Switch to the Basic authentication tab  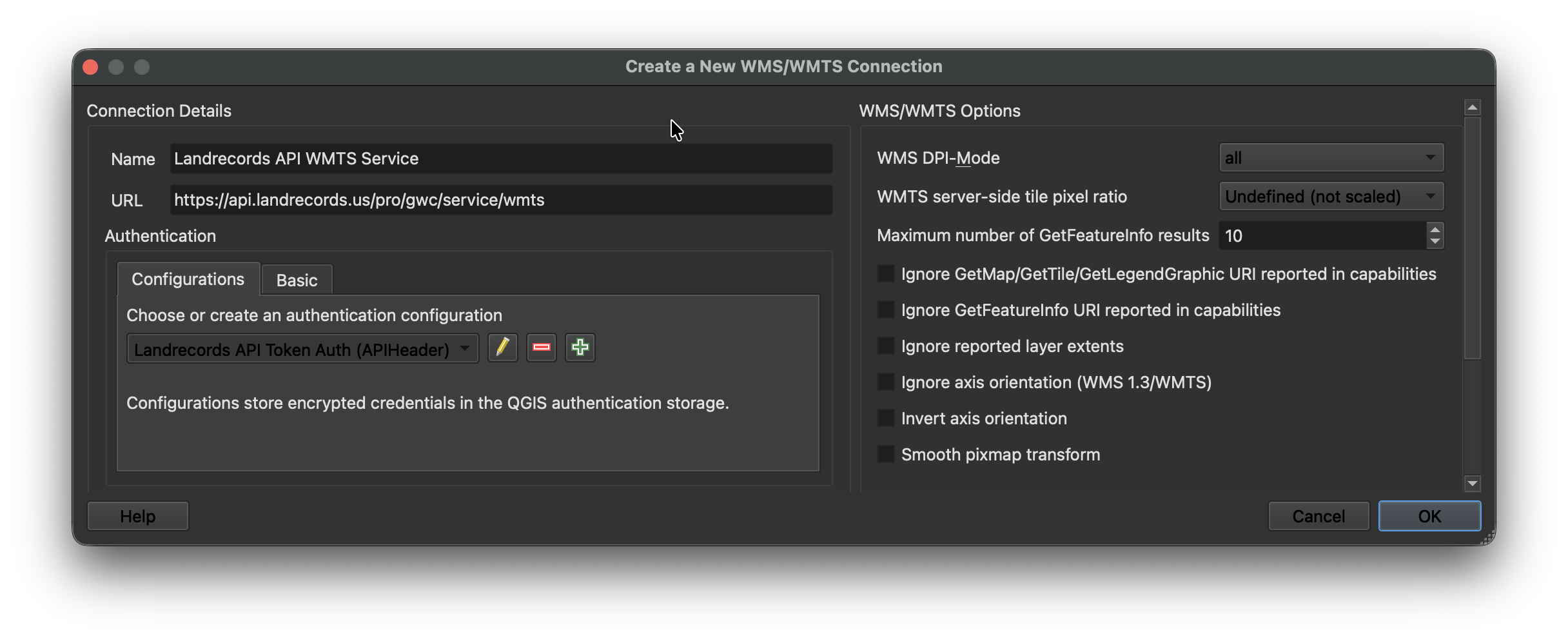[297, 280]
